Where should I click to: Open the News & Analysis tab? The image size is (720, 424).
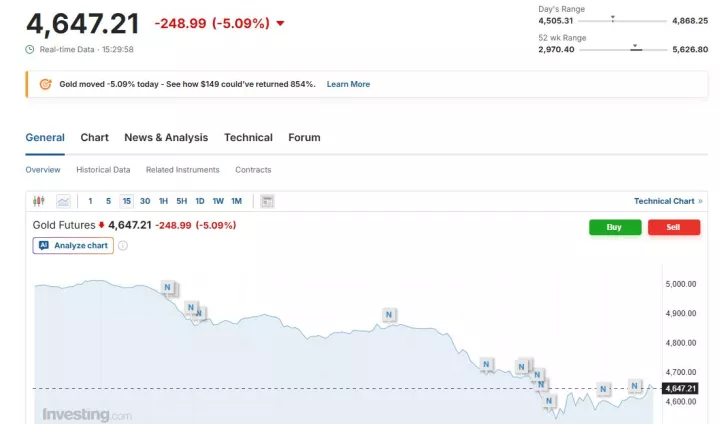(166, 137)
